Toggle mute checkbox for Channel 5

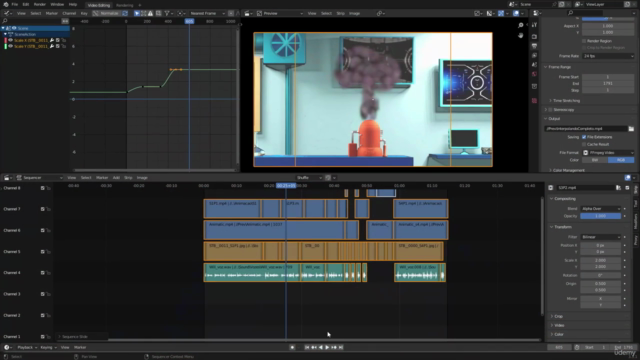tap(42, 251)
